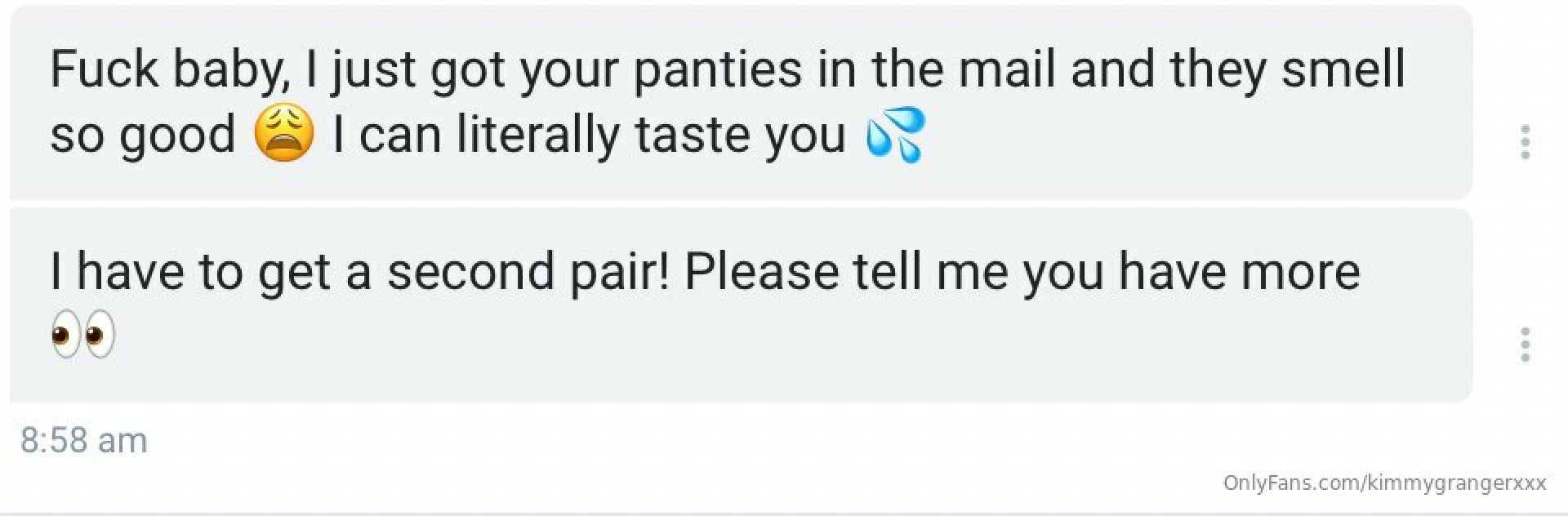Expand options for the message ending with eyes emoji
Screen dimensions: 1568x516
coord(1524,345)
